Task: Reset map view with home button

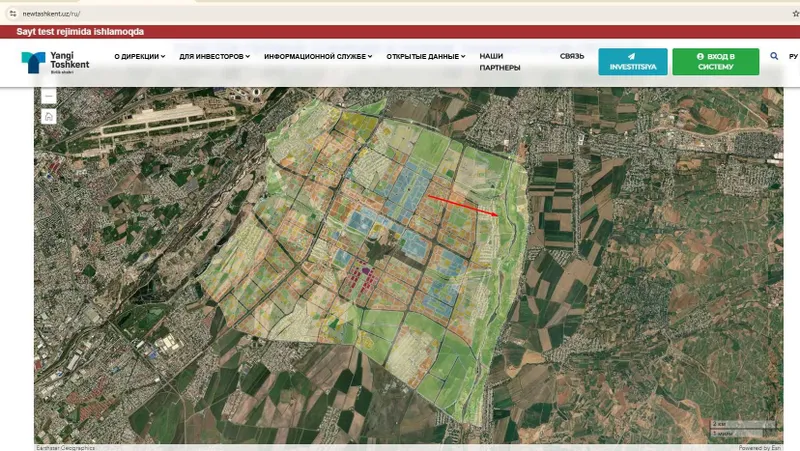Action: 48,116
